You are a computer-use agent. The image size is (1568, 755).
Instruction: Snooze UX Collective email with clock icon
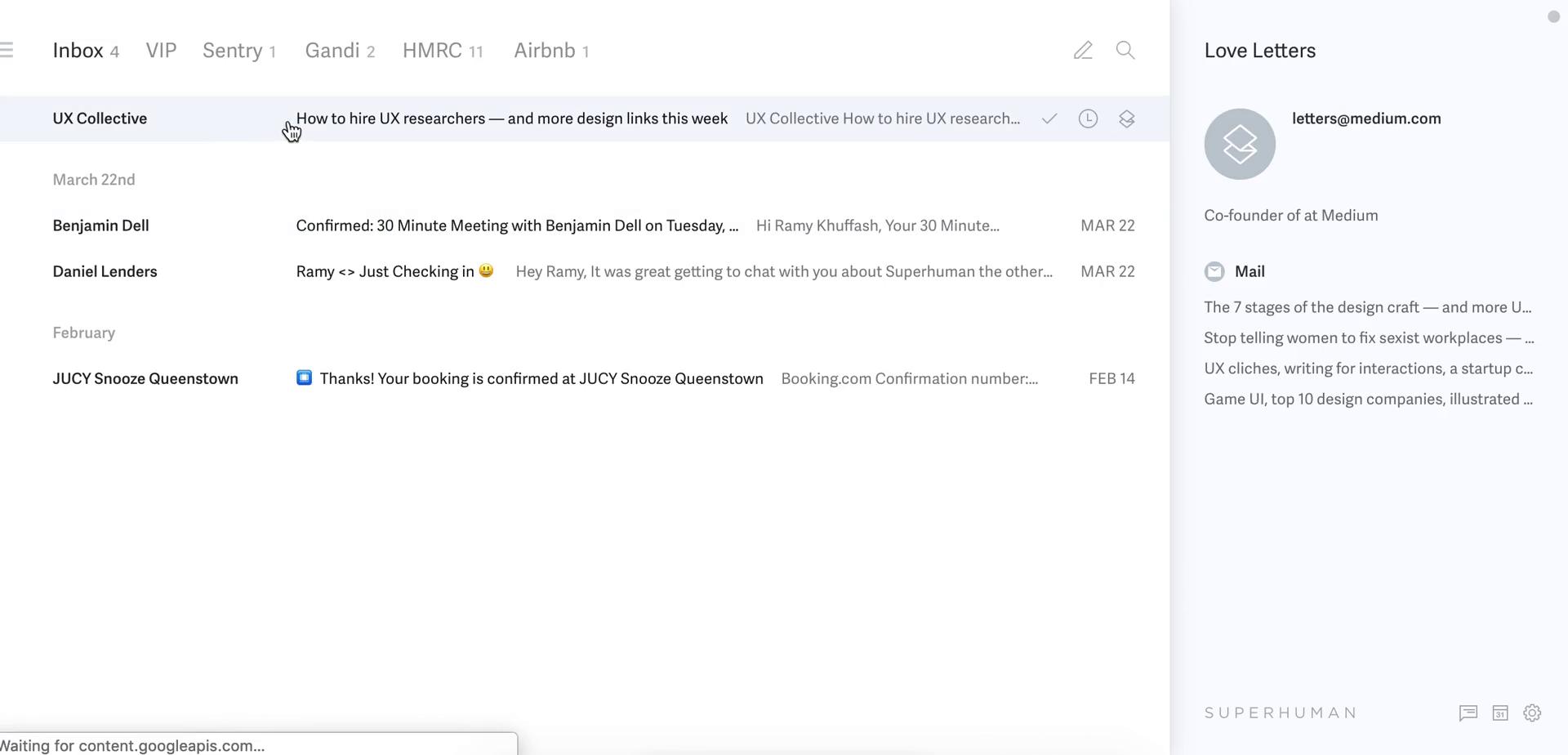tap(1088, 118)
